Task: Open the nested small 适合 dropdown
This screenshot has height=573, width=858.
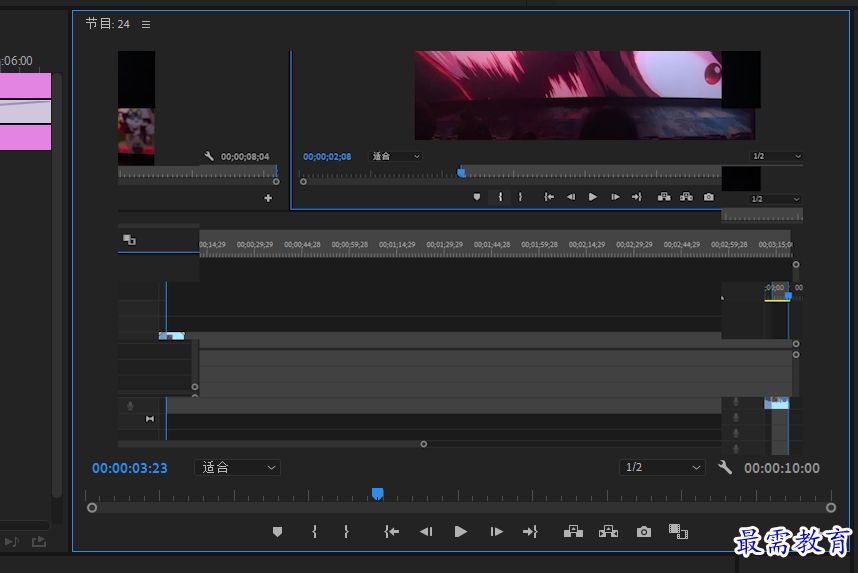Action: 395,157
